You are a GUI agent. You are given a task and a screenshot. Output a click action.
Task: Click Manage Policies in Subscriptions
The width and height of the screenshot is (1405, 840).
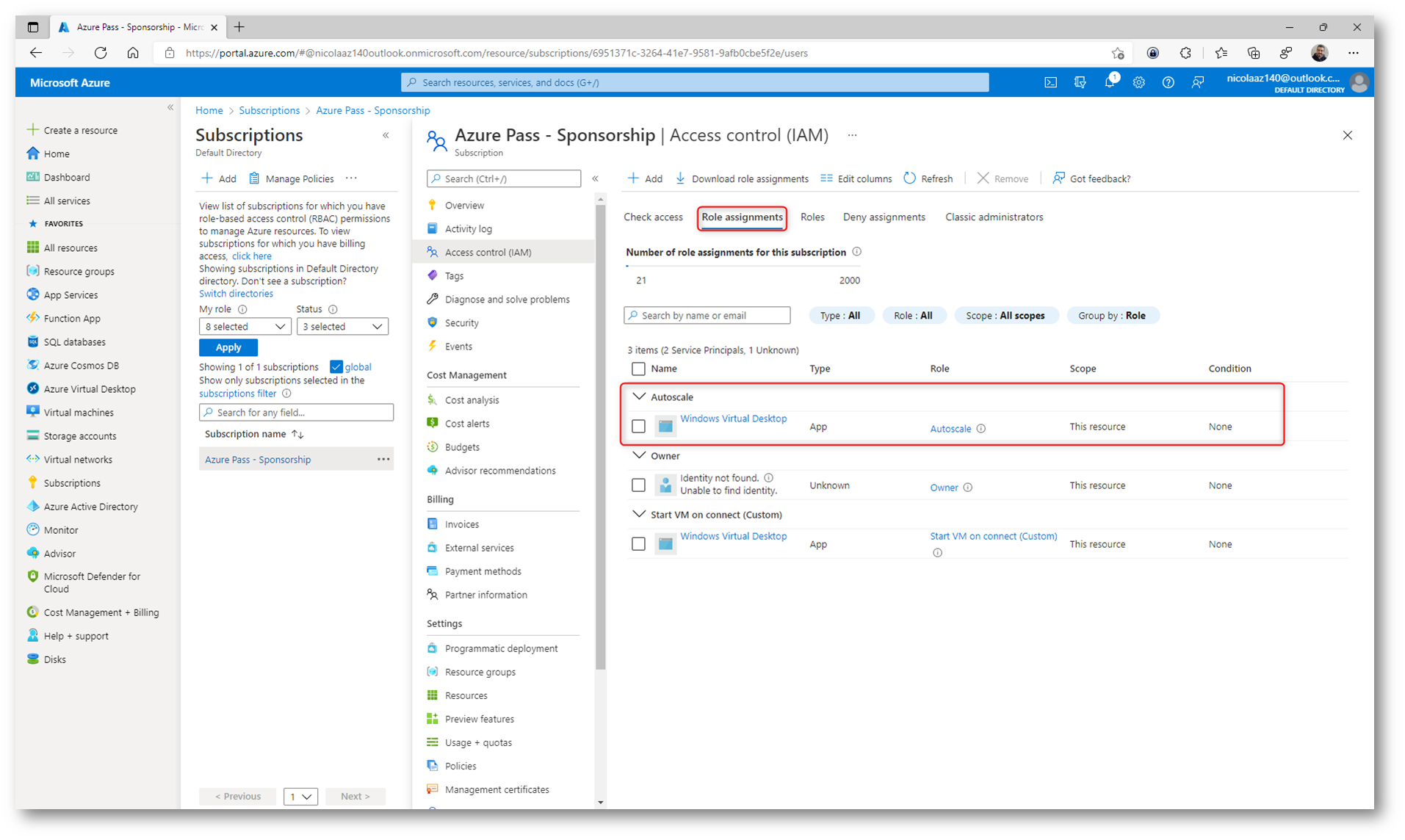pyautogui.click(x=292, y=178)
